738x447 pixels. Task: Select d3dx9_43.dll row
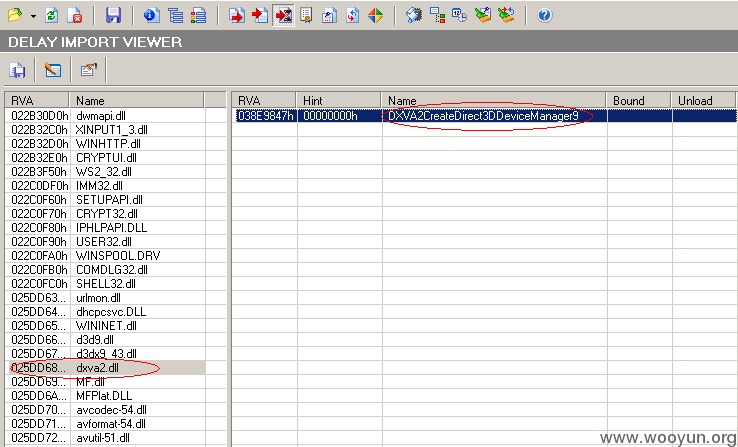[105, 354]
